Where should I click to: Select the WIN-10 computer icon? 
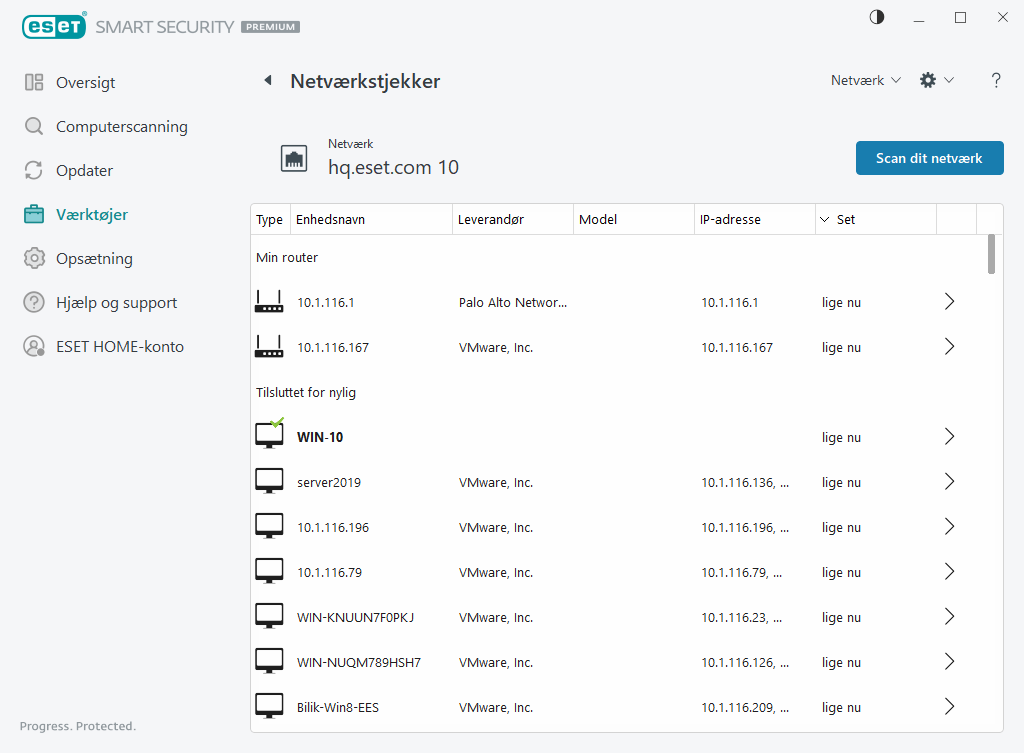pyautogui.click(x=269, y=436)
